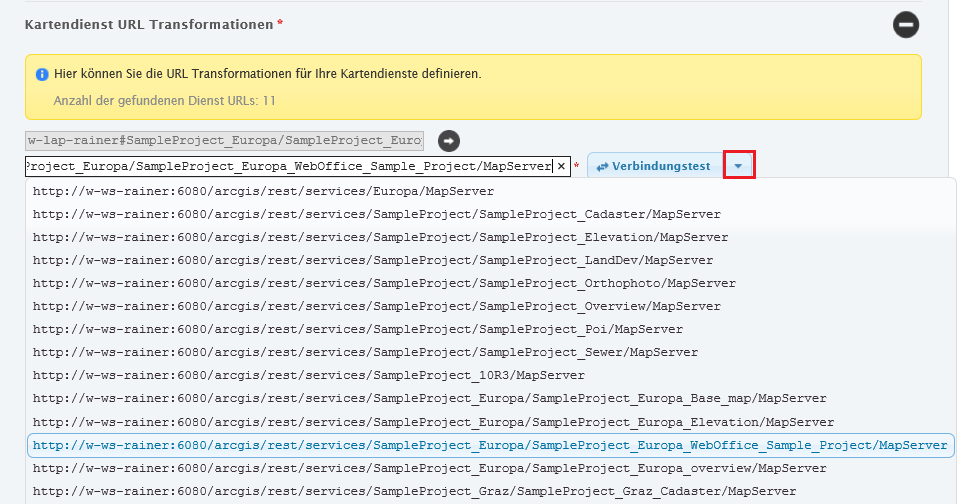
Task: Pick the SampleProject_Orthophoto/MapServer URL
Action: [x=491, y=284]
